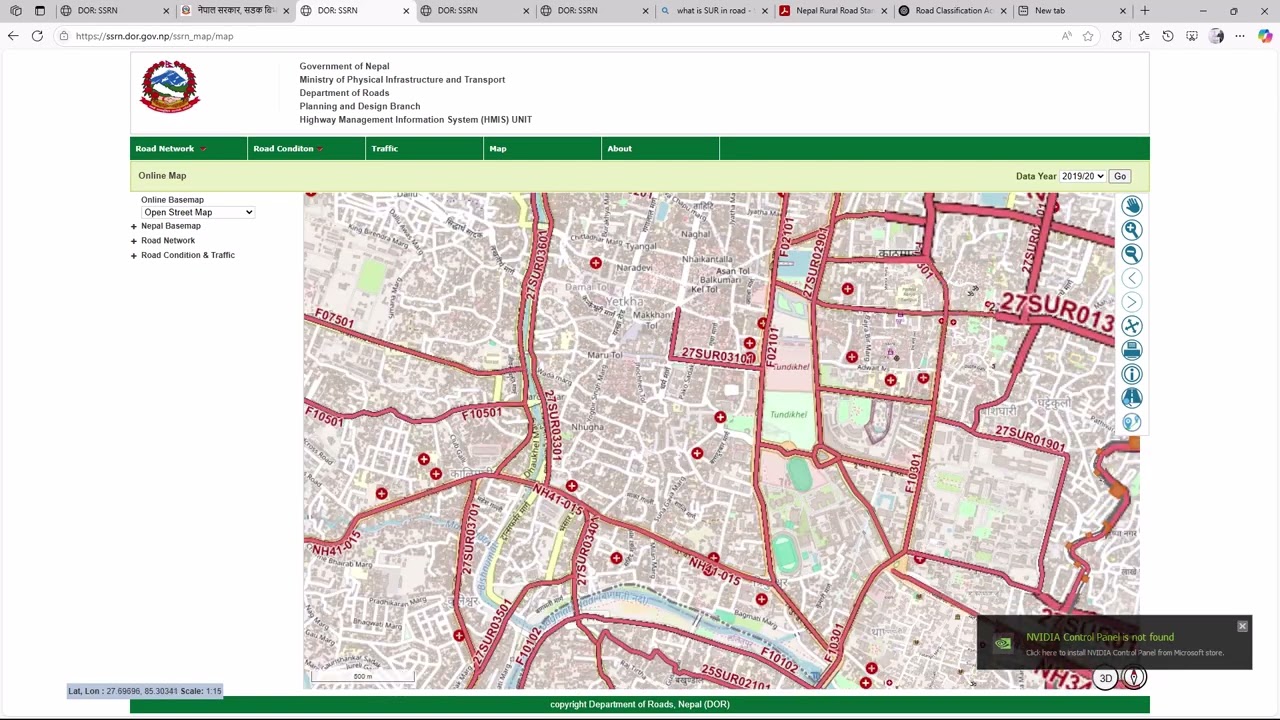Click the full extent arrows tool
1280x720 pixels.
[x=1132, y=326]
